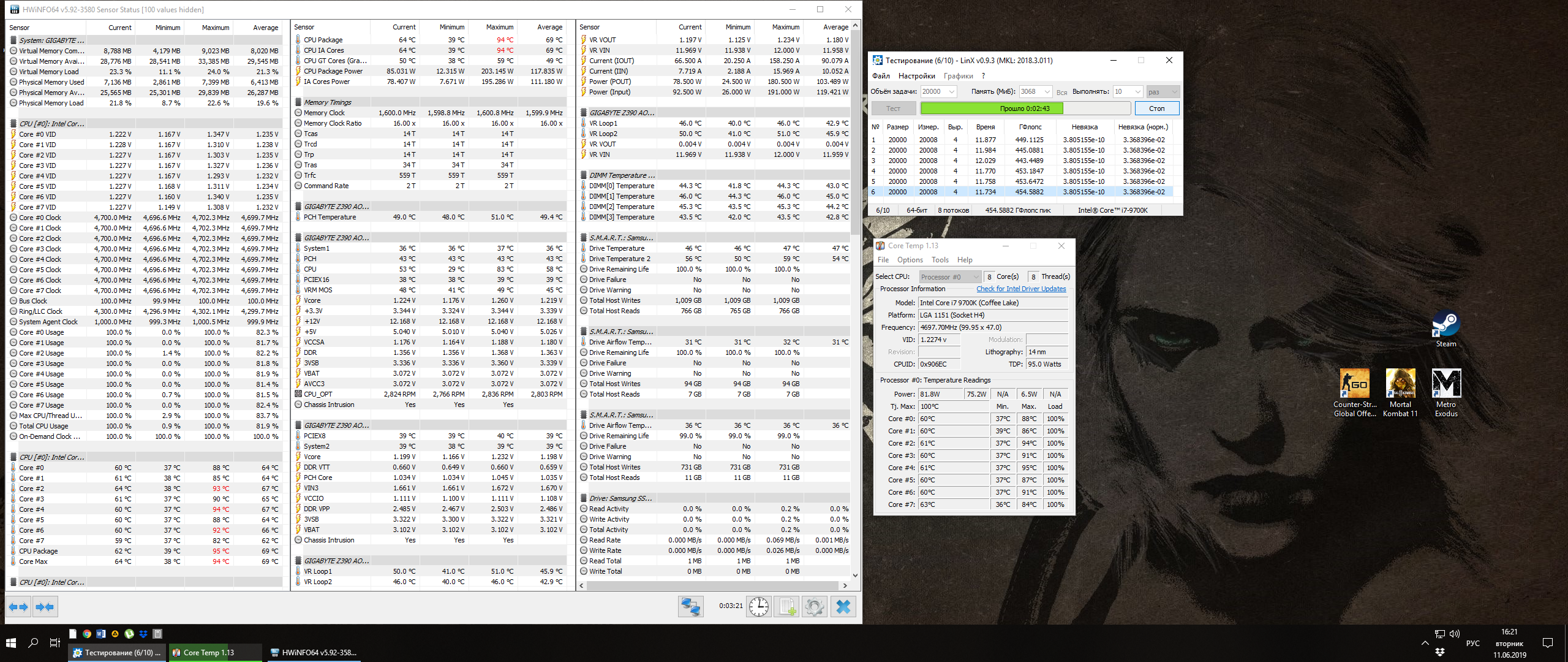This screenshot has height=662, width=1568.
Task: Expand the Выполнять 10 count dropdown
Action: click(x=1137, y=92)
